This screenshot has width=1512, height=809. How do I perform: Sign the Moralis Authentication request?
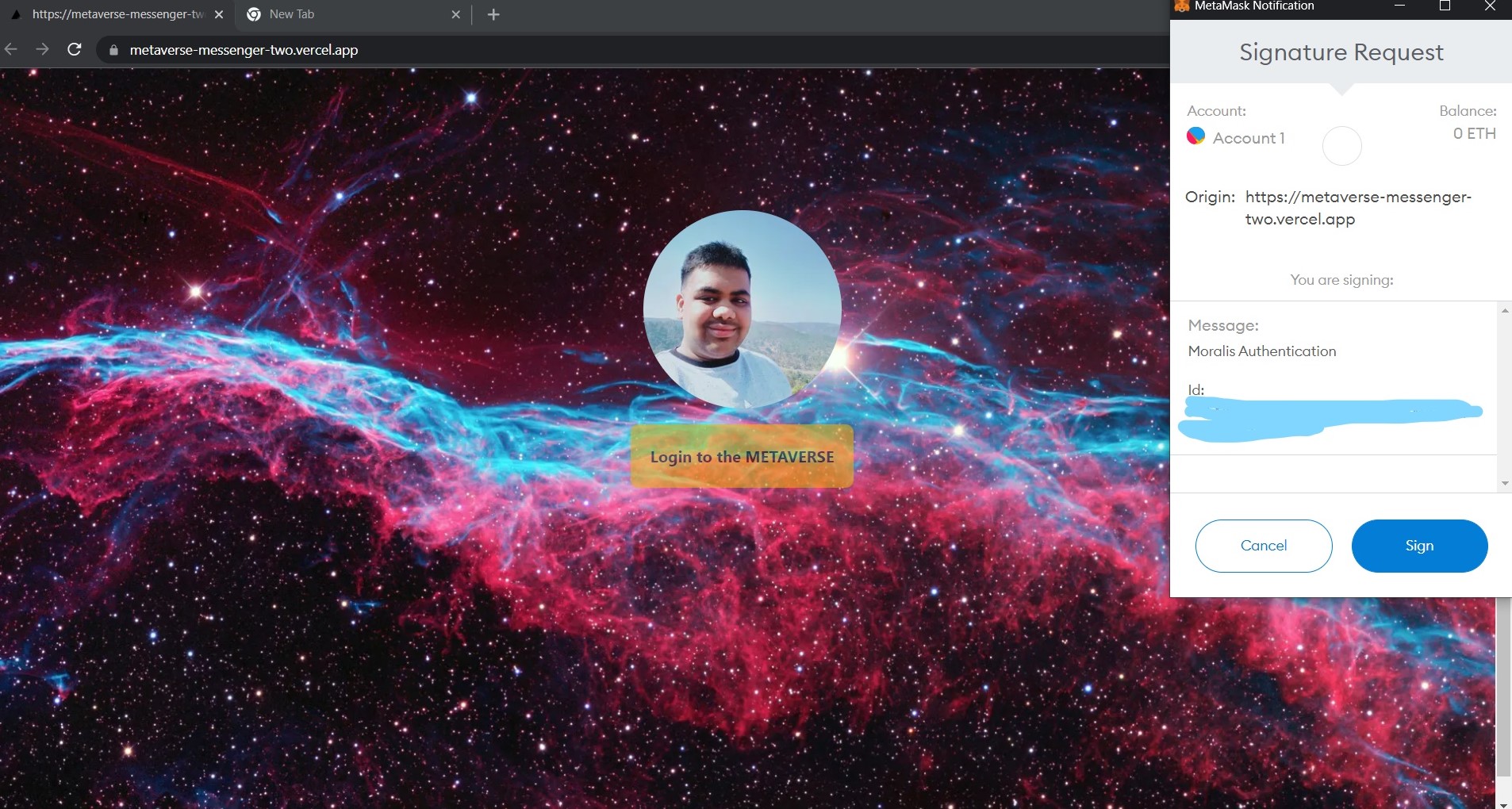coord(1418,545)
